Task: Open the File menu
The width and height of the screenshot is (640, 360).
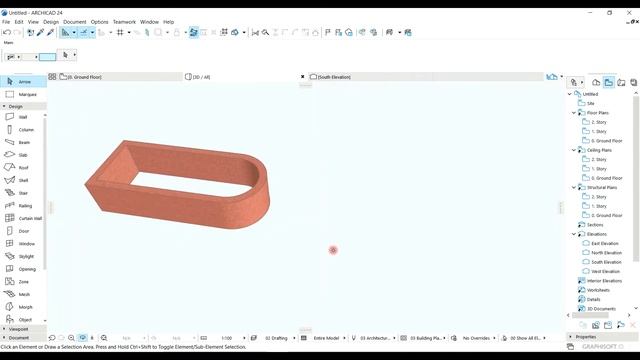Action: coord(6,22)
